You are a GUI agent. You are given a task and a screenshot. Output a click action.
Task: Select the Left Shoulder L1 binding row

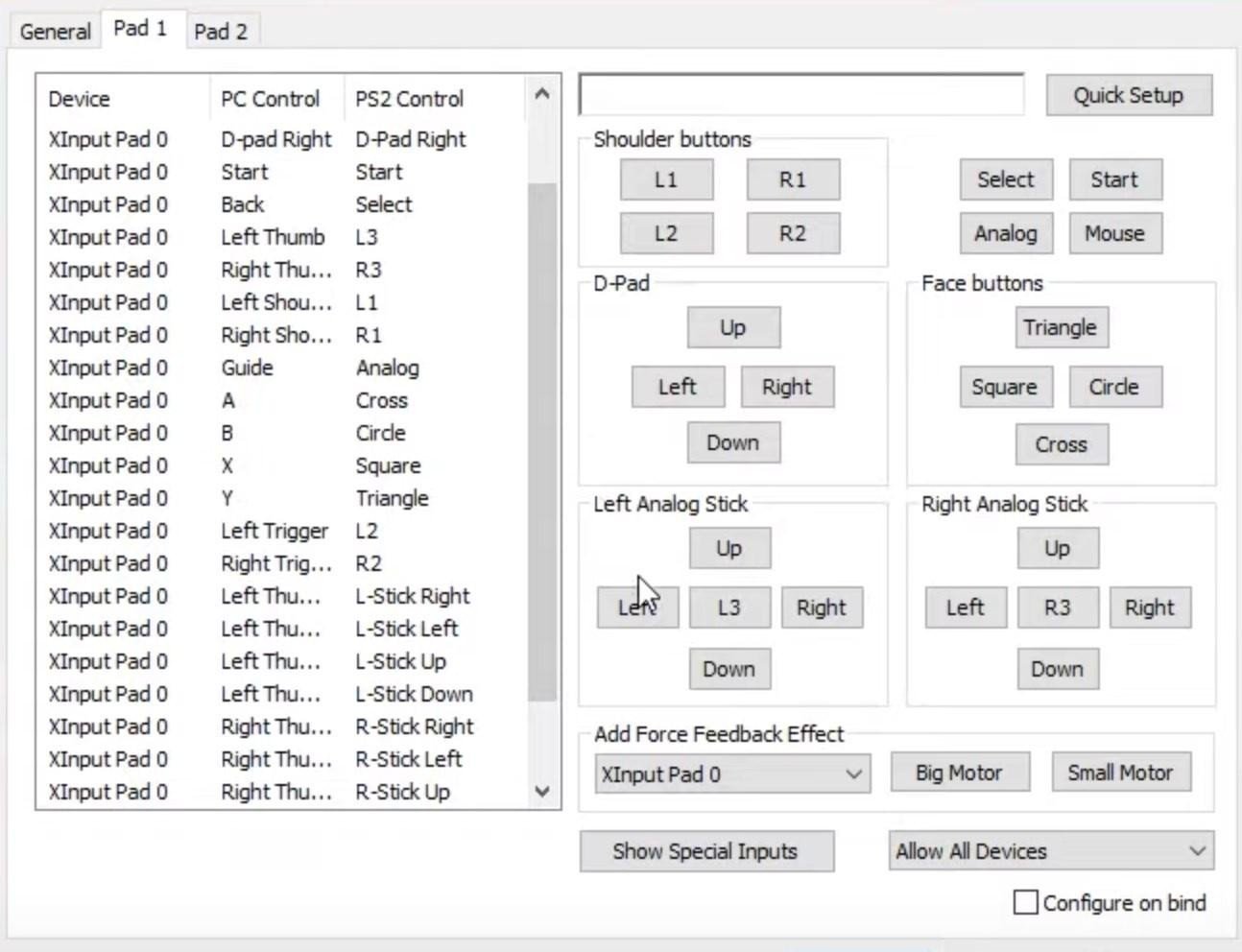coord(283,302)
